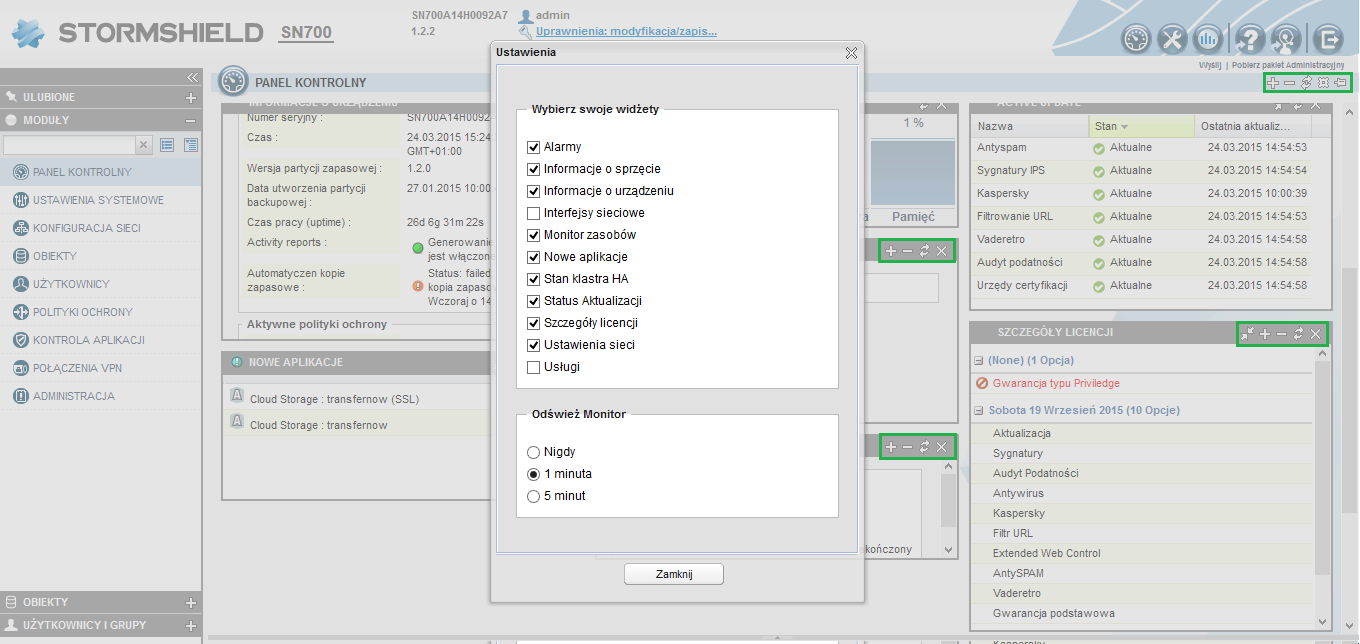Show modules as tree view icon

click(190, 145)
